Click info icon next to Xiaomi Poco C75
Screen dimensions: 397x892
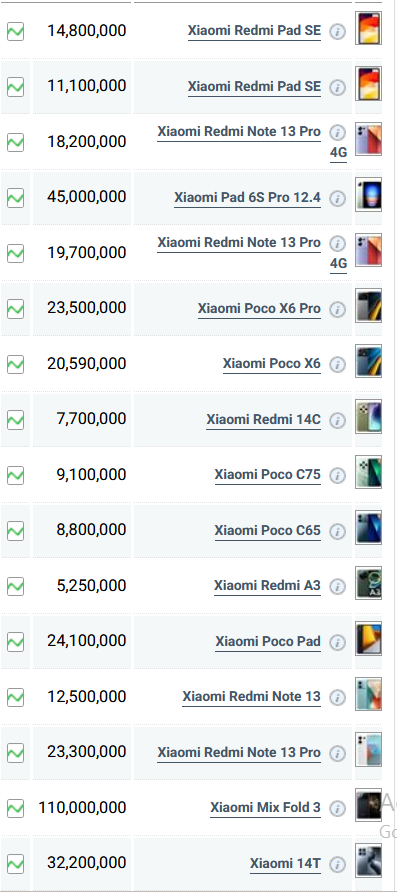337,475
